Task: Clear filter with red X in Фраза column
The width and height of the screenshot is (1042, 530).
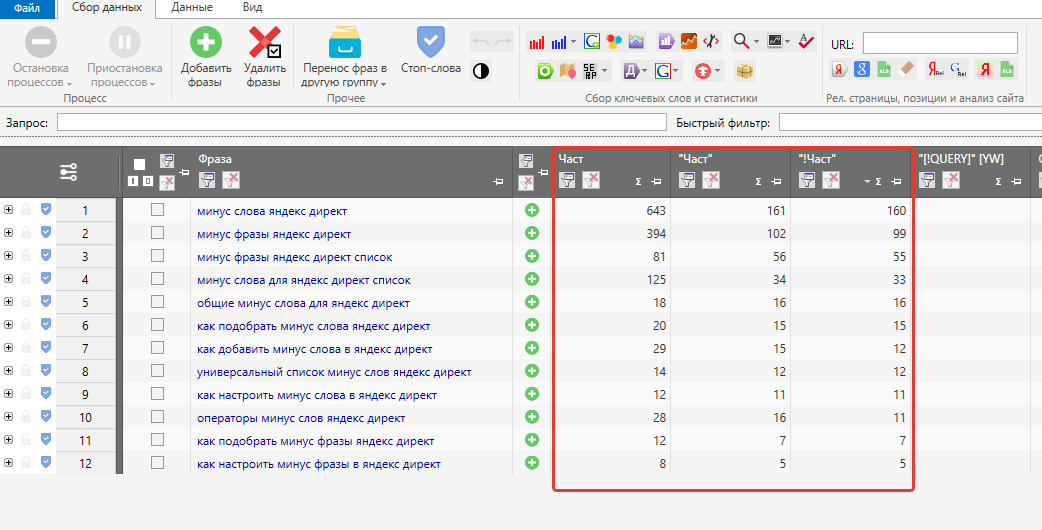Action: pyautogui.click(x=231, y=180)
